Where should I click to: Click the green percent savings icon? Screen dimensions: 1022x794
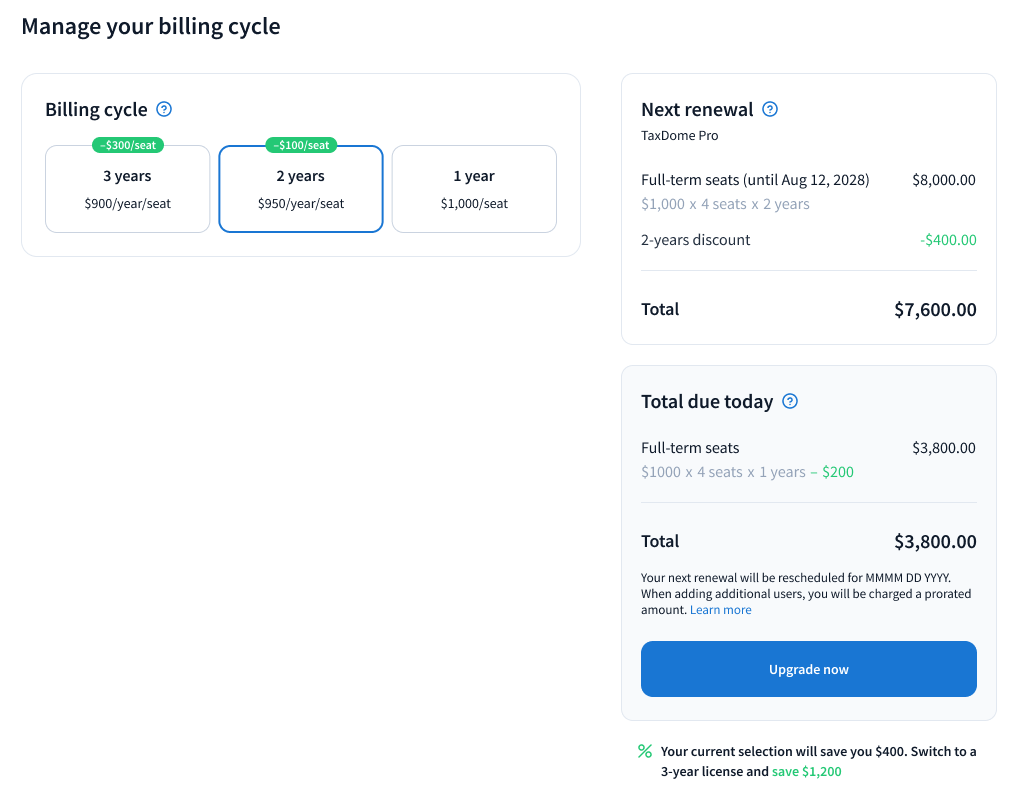click(x=645, y=751)
